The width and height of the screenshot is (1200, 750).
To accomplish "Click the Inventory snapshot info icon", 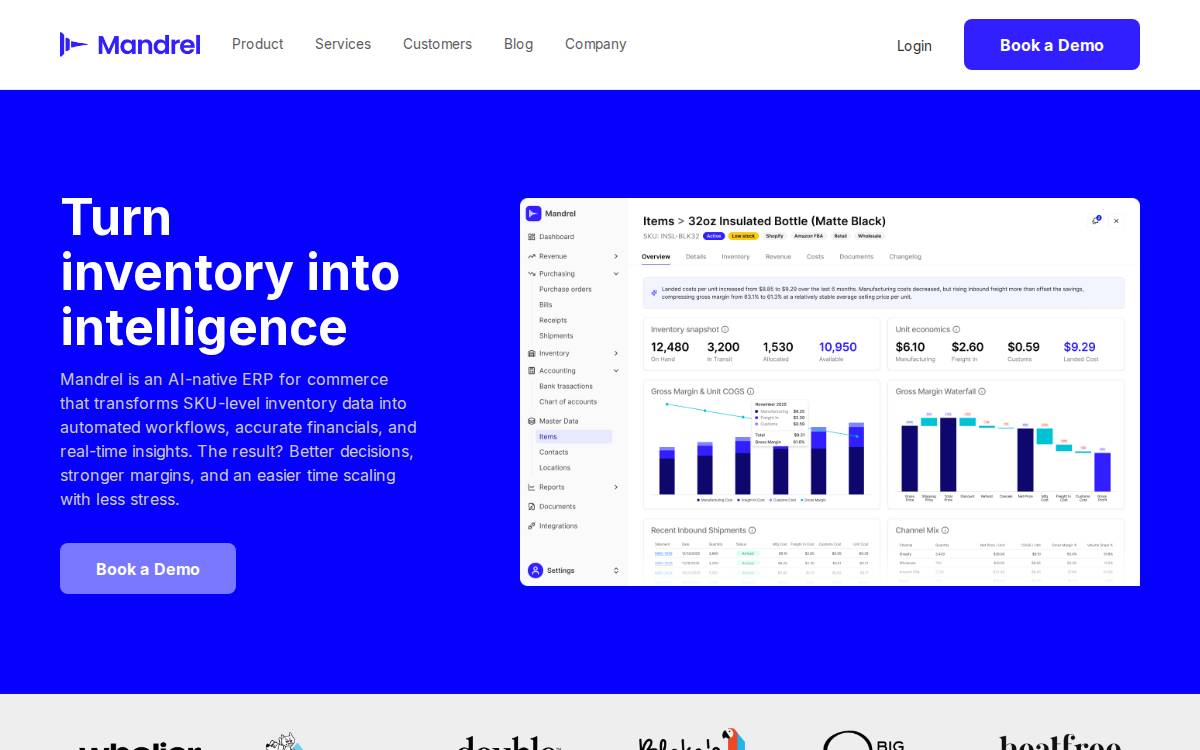I will (x=725, y=329).
